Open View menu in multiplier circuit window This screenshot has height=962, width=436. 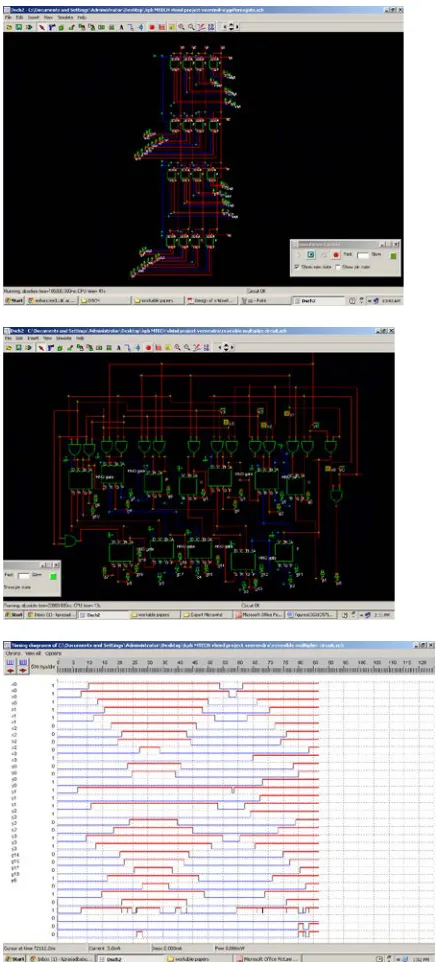coord(48,338)
